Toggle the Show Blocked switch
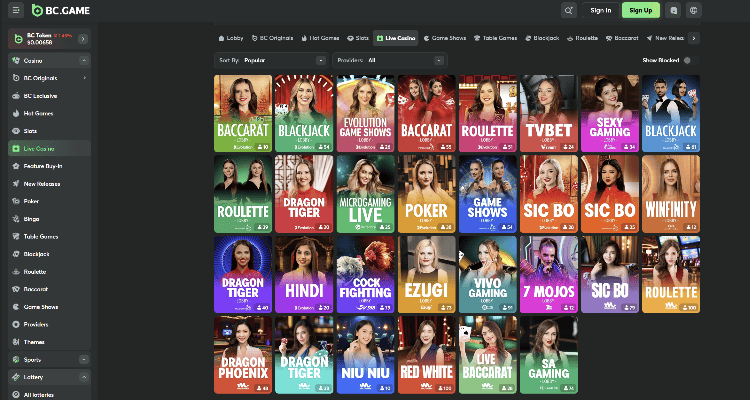Screen dimensions: 750x400 tap(687, 60)
